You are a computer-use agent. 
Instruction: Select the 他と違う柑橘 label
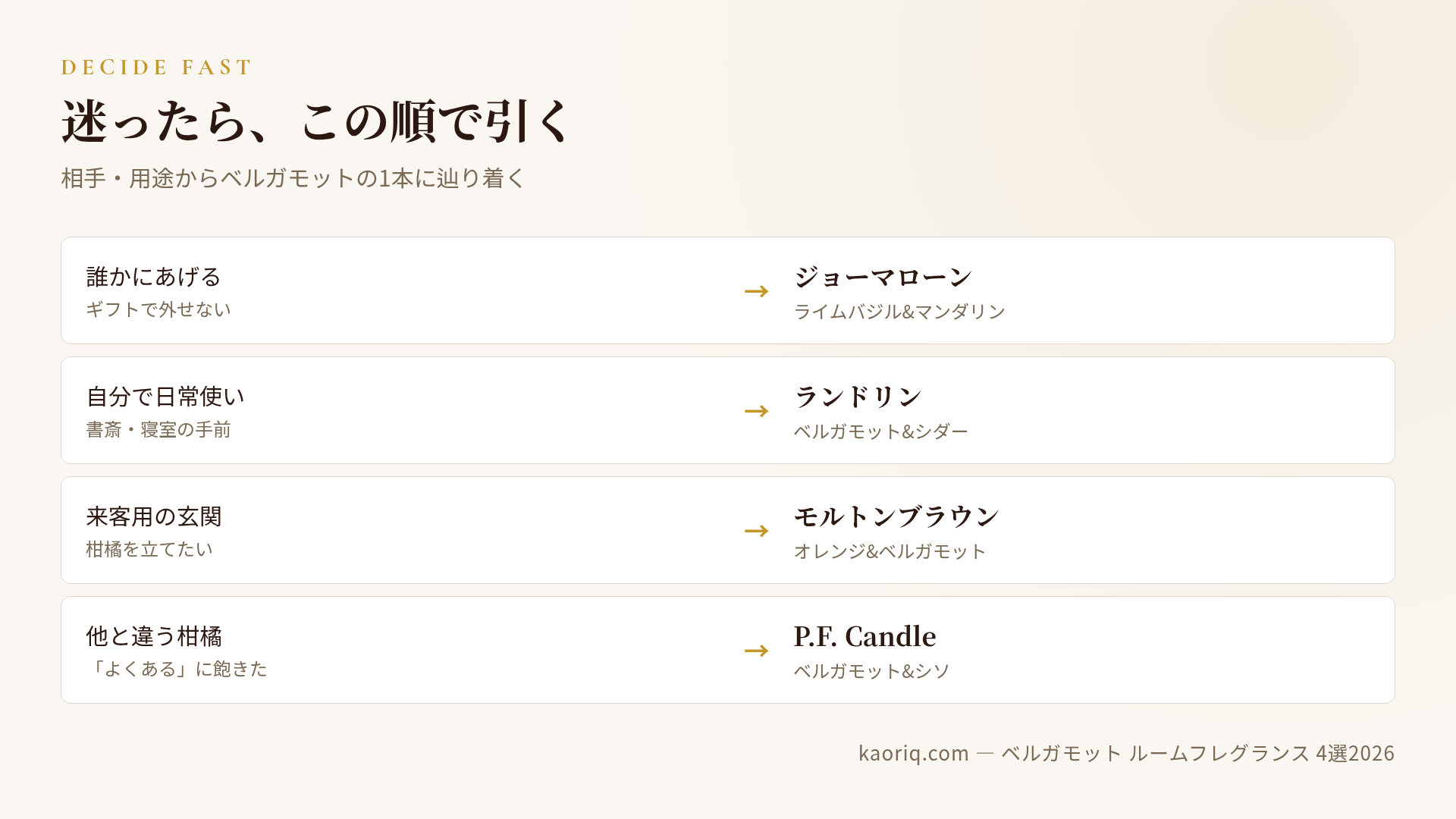pos(153,636)
